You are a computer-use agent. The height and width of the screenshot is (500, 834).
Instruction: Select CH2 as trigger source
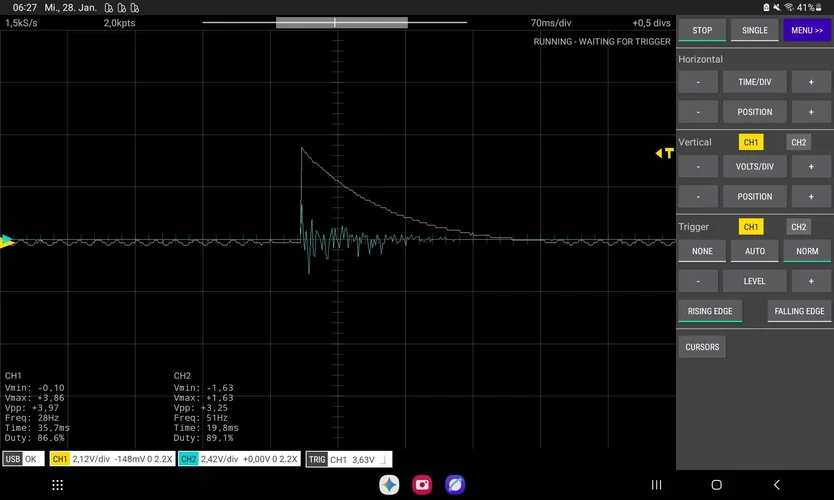click(798, 227)
